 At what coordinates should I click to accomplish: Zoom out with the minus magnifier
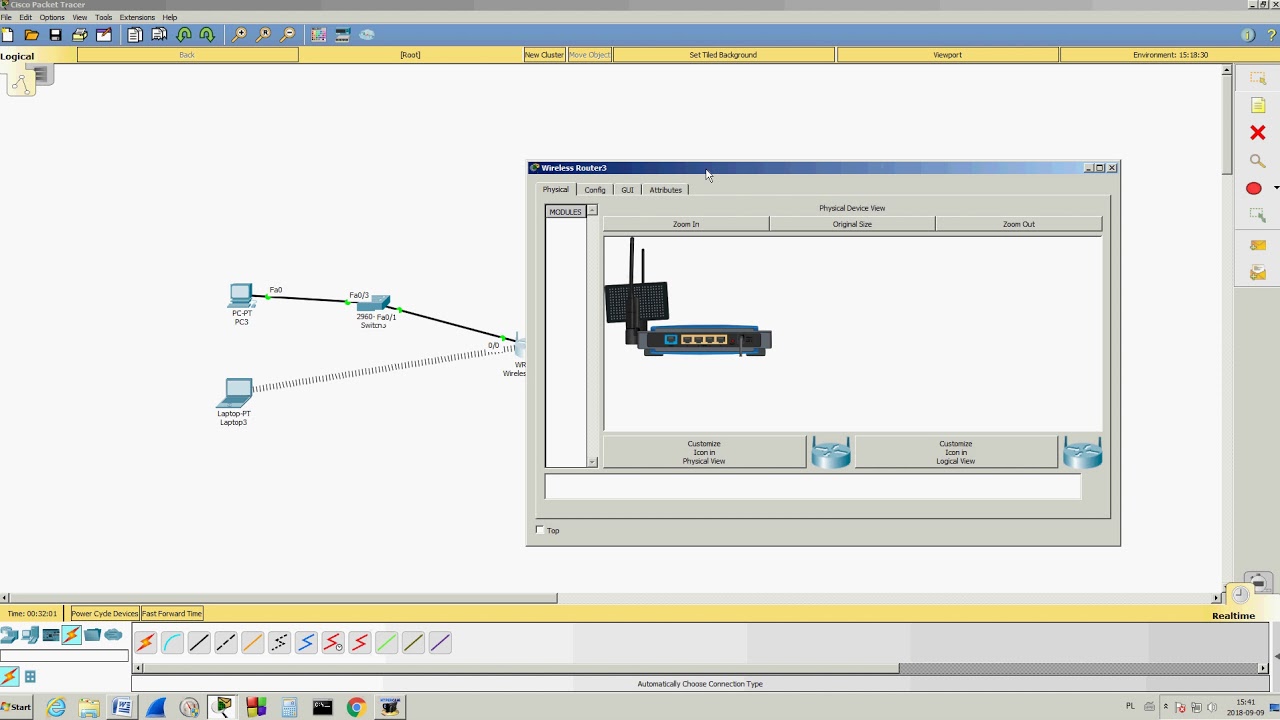[x=288, y=35]
